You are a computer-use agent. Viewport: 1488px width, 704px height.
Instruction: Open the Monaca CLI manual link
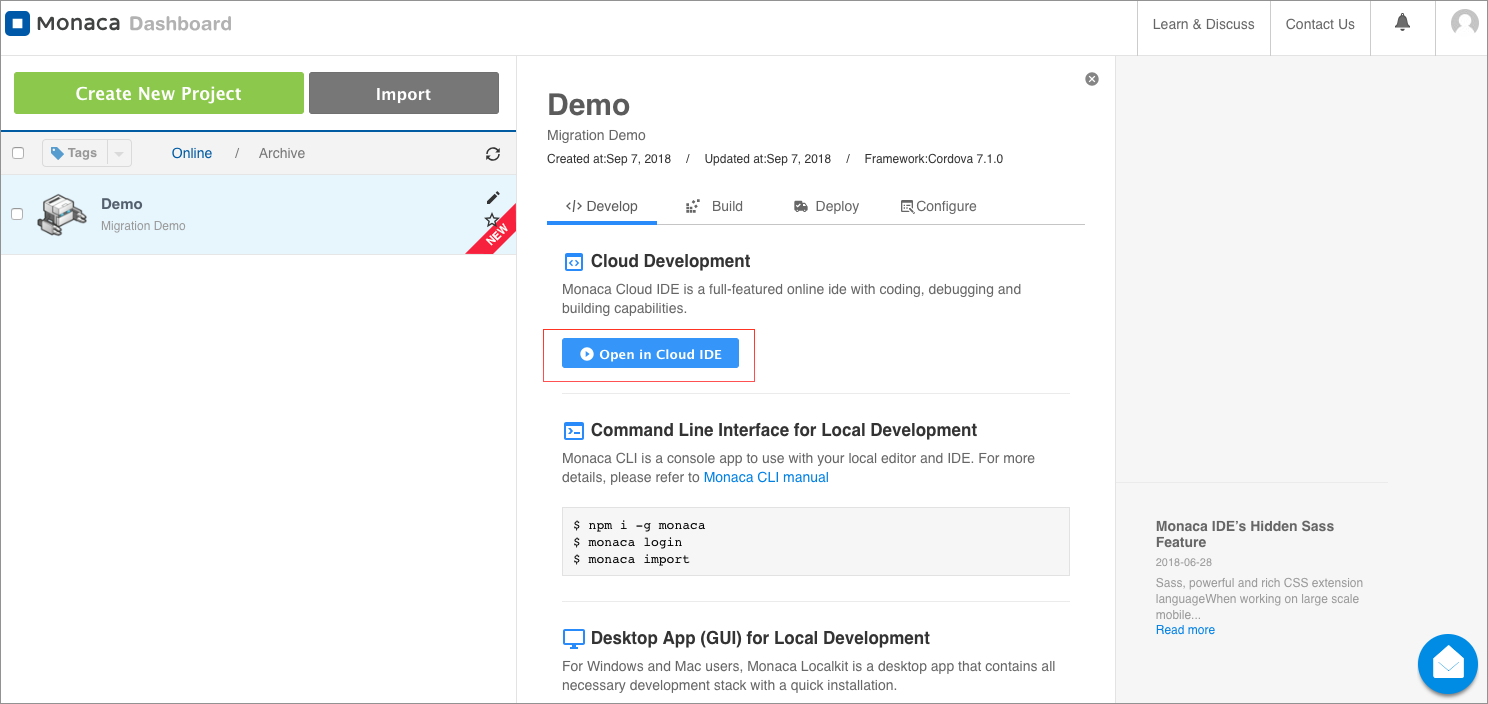[x=766, y=478]
